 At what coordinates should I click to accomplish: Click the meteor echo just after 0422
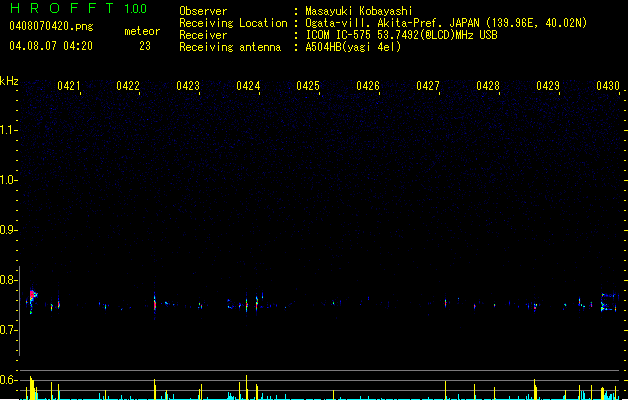pyautogui.click(x=155, y=305)
